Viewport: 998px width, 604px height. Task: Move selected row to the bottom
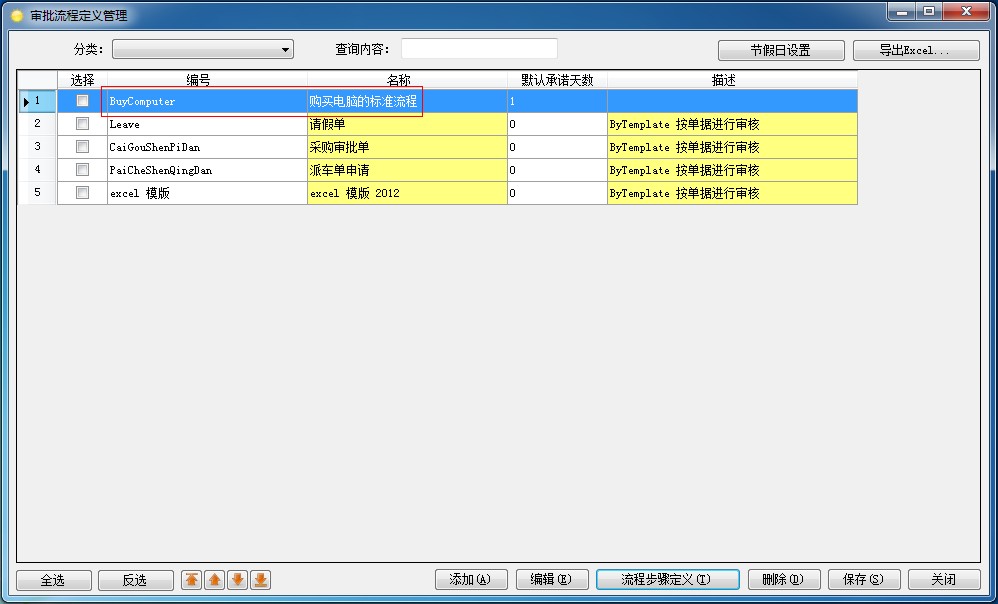coord(260,580)
